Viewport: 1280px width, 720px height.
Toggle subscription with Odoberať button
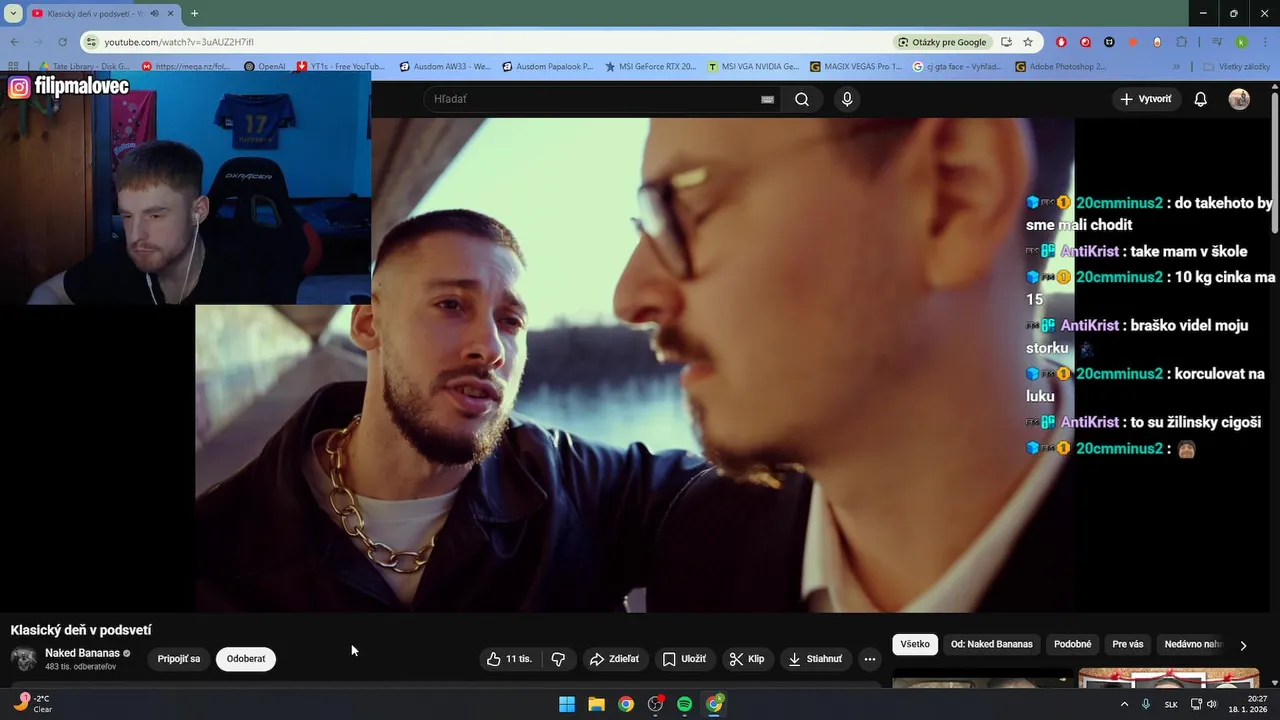coord(246,659)
